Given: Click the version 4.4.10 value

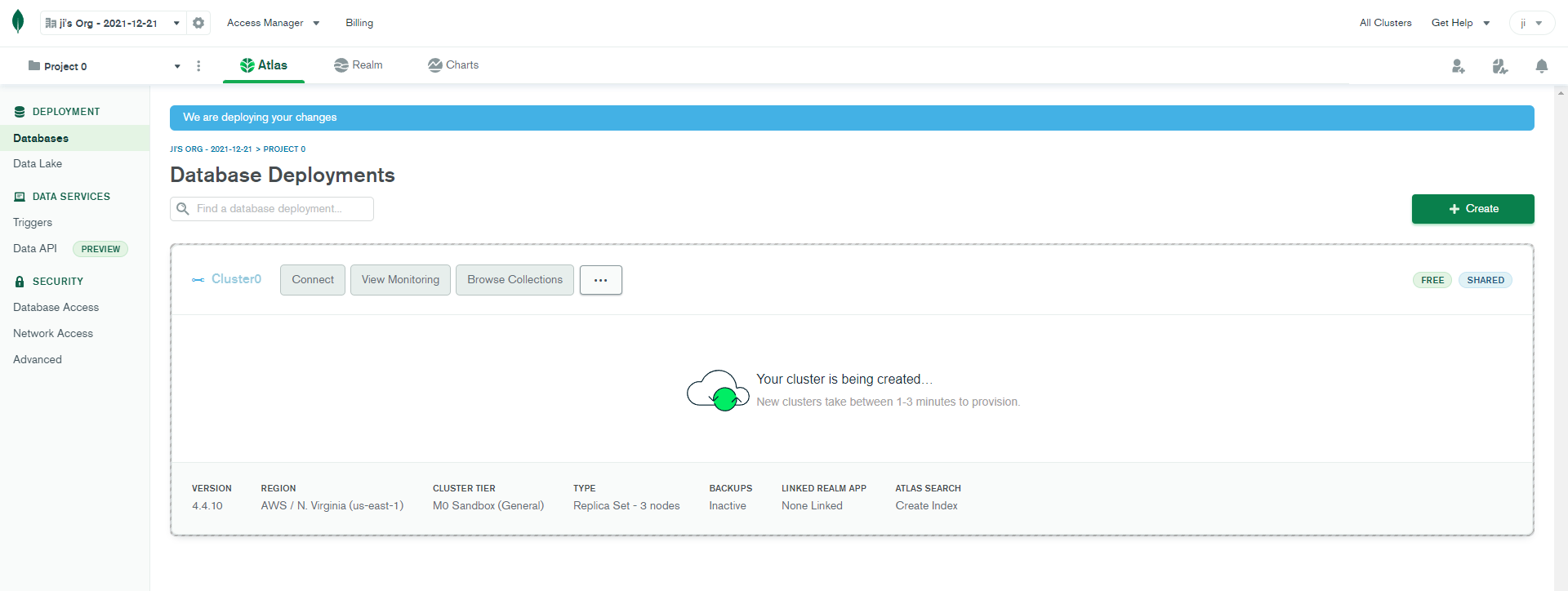Looking at the screenshot, I should pos(207,506).
